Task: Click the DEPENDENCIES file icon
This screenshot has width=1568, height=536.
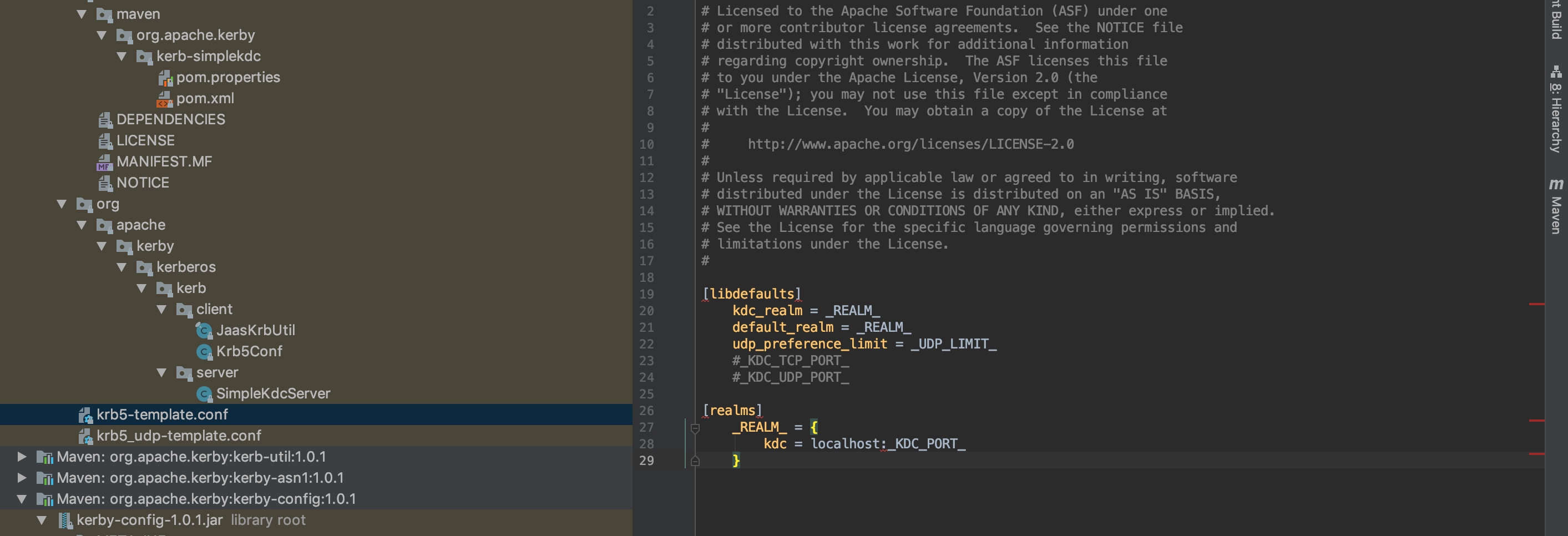Action: 105,120
